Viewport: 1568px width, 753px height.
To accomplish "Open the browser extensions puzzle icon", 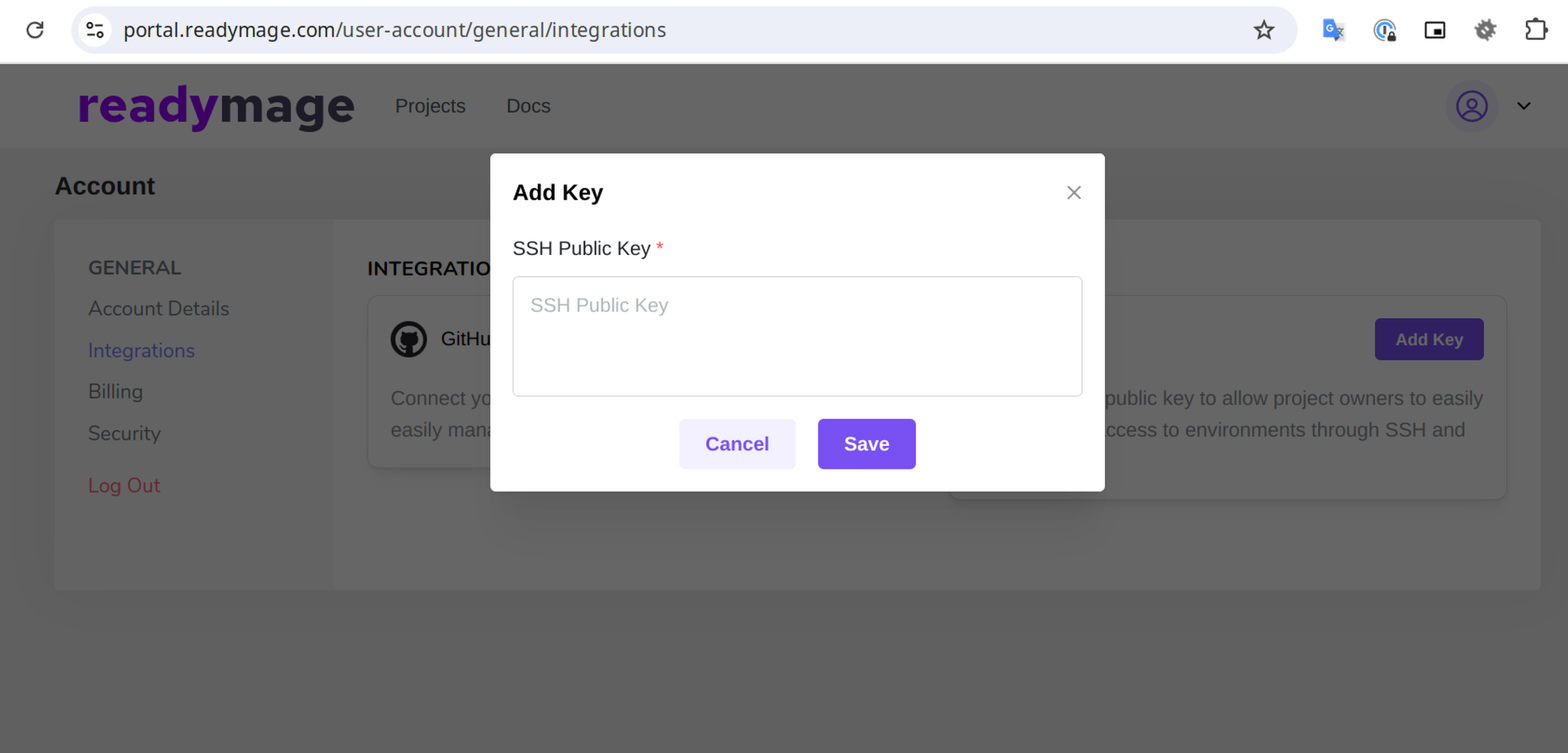I will 1535,30.
